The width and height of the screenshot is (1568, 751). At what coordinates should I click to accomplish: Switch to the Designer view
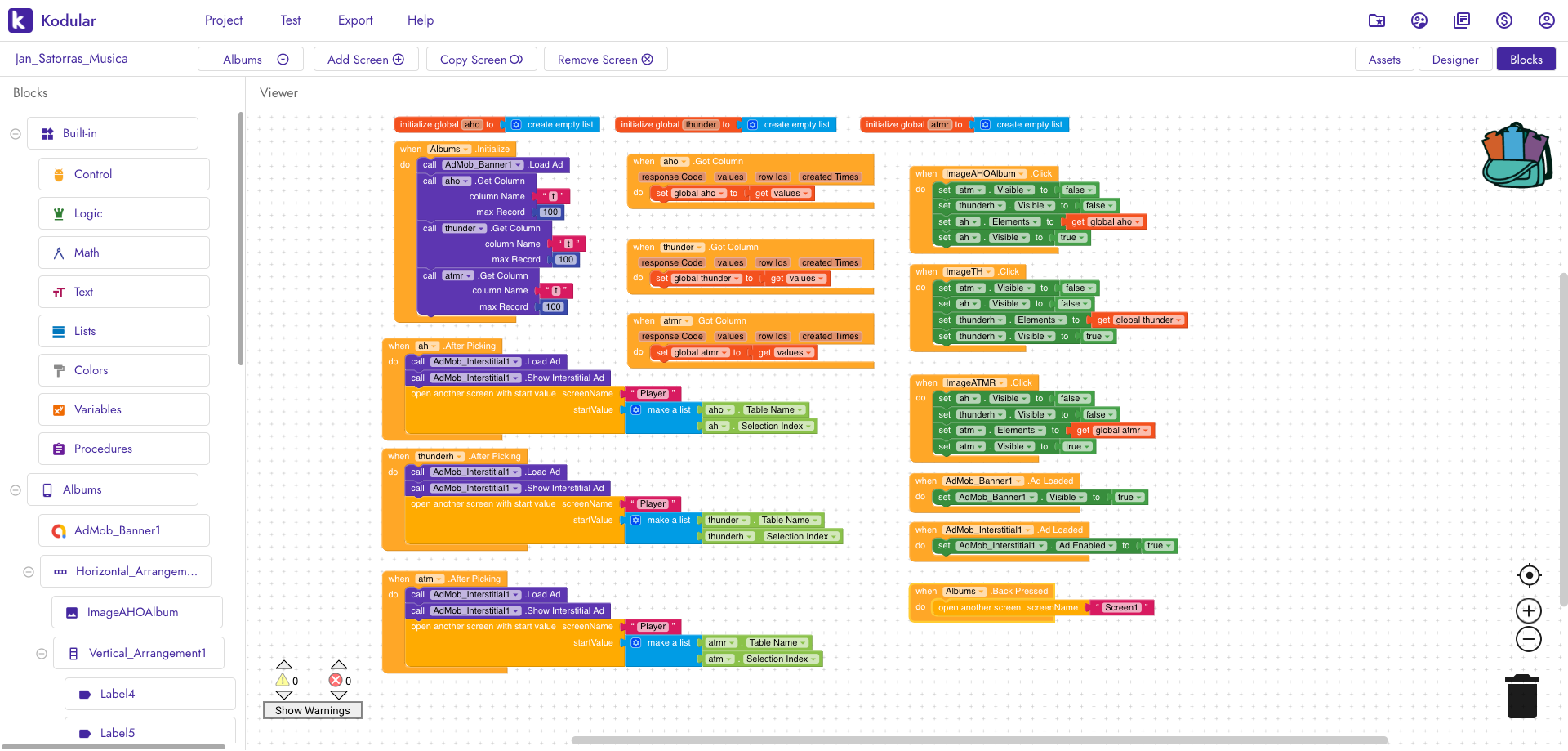[x=1454, y=60]
